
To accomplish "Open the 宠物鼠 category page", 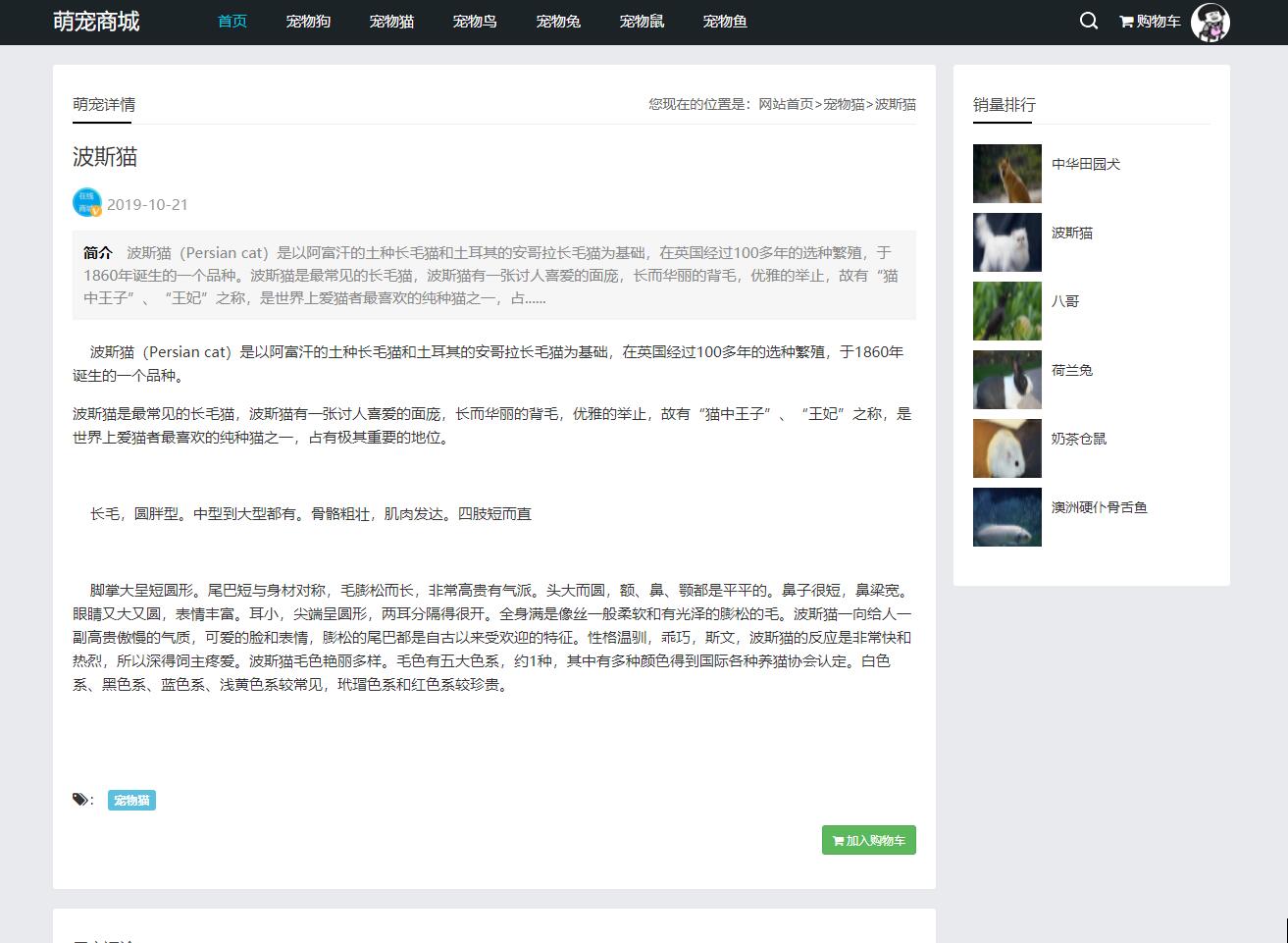I will coord(642,21).
